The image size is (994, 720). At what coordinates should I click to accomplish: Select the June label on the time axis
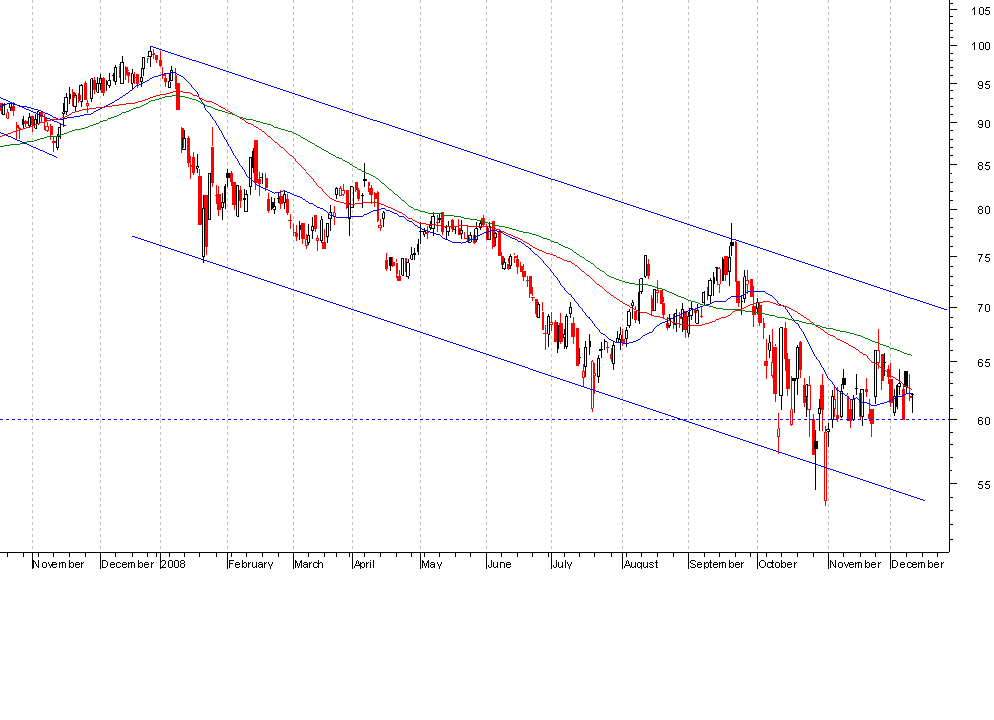(x=500, y=564)
